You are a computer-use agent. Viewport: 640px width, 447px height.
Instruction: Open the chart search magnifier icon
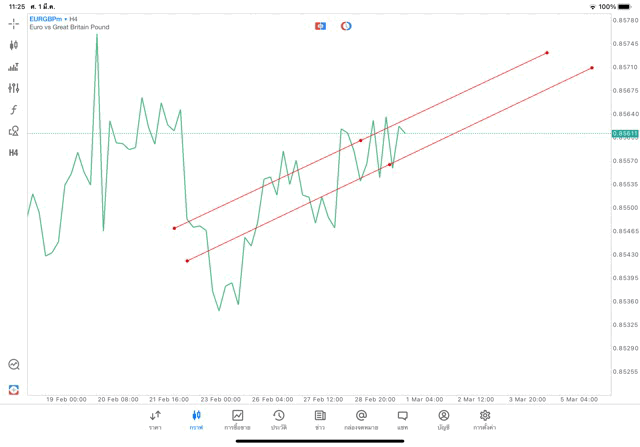[14, 365]
